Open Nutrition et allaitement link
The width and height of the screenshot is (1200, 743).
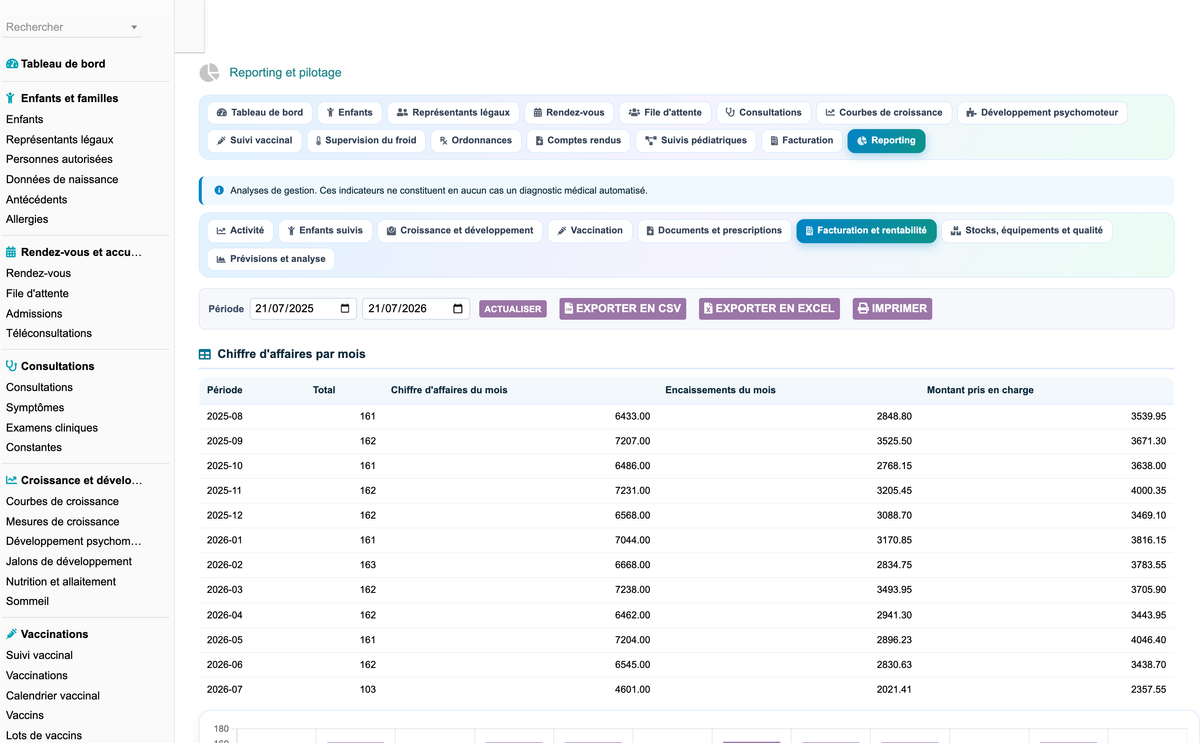point(61,581)
